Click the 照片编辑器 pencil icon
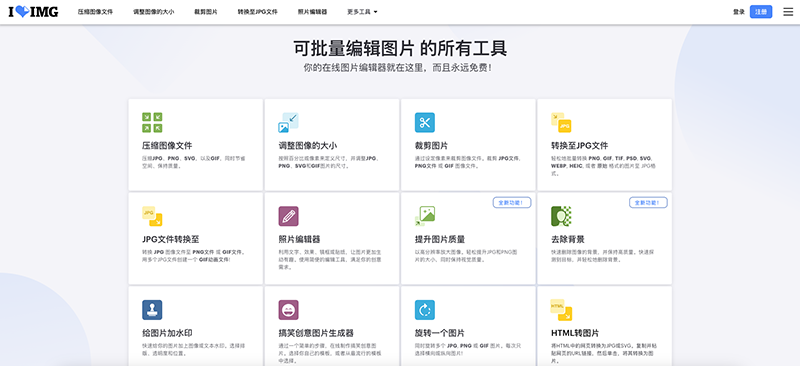The width and height of the screenshot is (800, 366). (x=288, y=216)
